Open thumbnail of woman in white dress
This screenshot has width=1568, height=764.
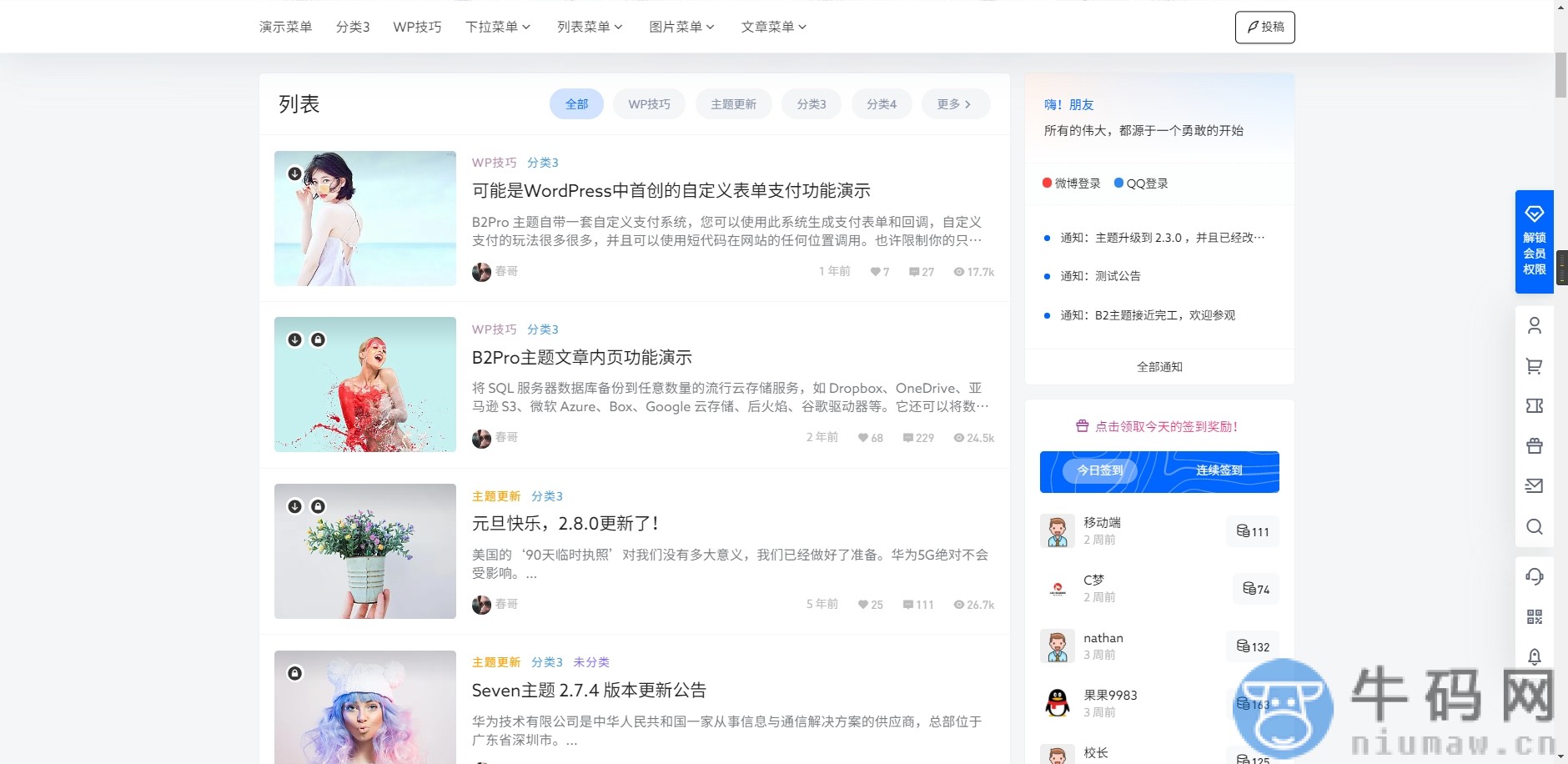(365, 219)
